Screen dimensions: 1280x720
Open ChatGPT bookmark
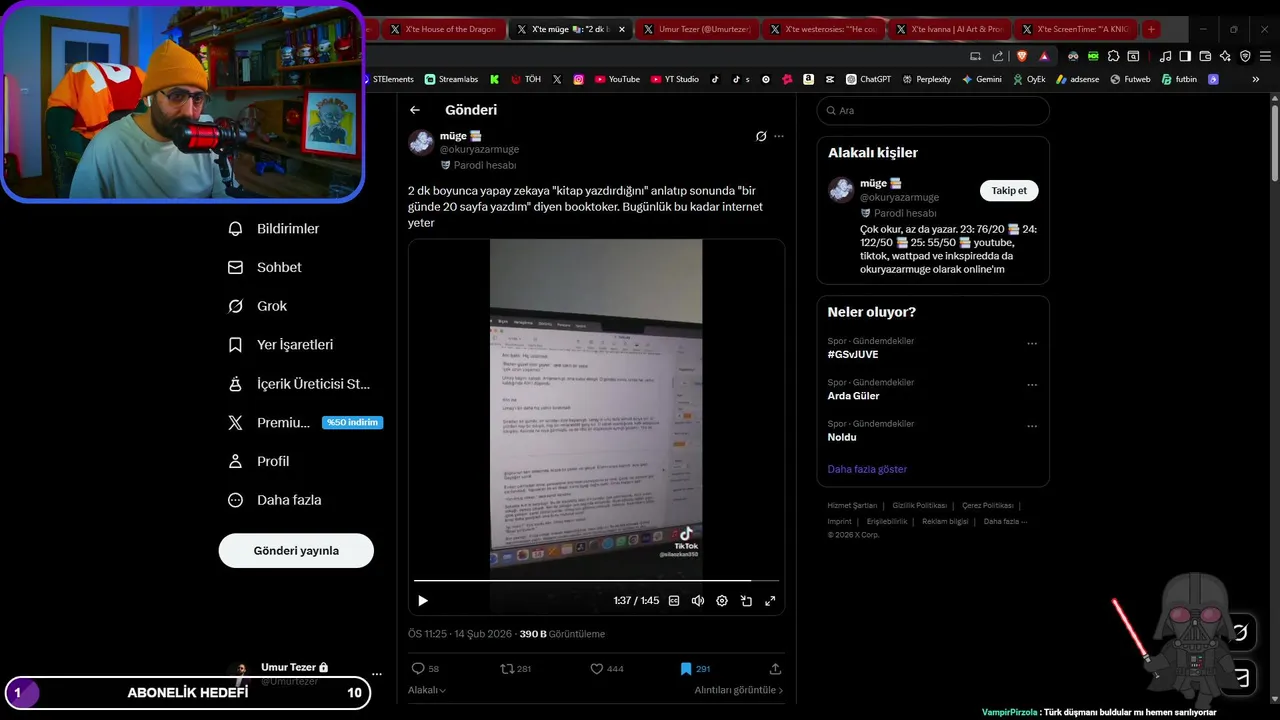click(x=868, y=79)
